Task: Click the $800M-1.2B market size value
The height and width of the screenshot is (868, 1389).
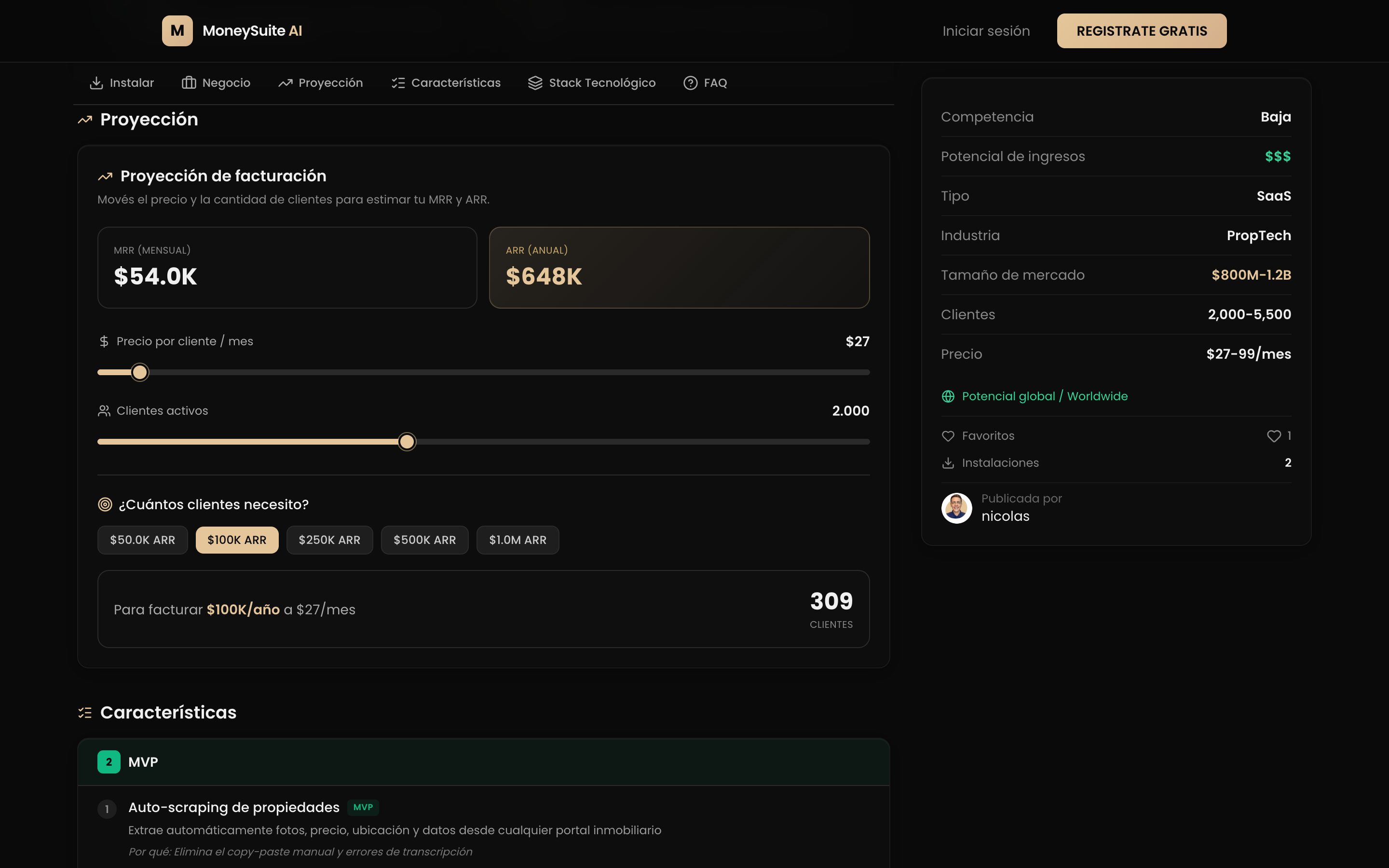Action: coord(1251,275)
